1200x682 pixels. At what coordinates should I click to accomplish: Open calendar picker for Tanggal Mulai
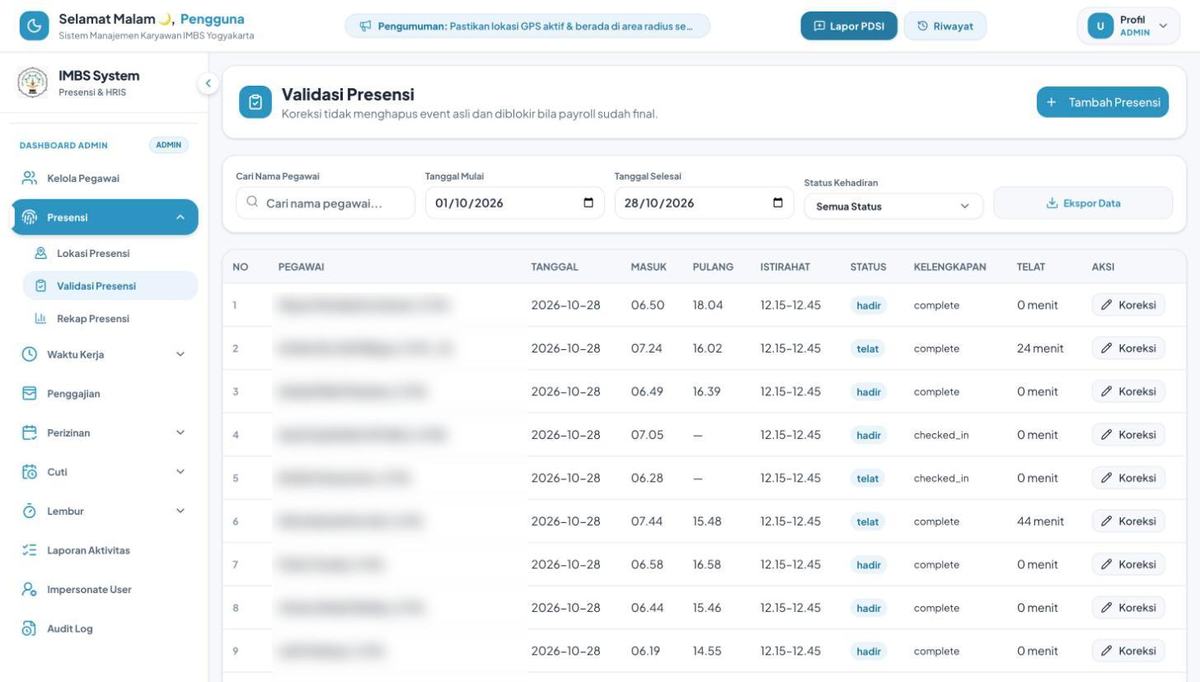588,203
